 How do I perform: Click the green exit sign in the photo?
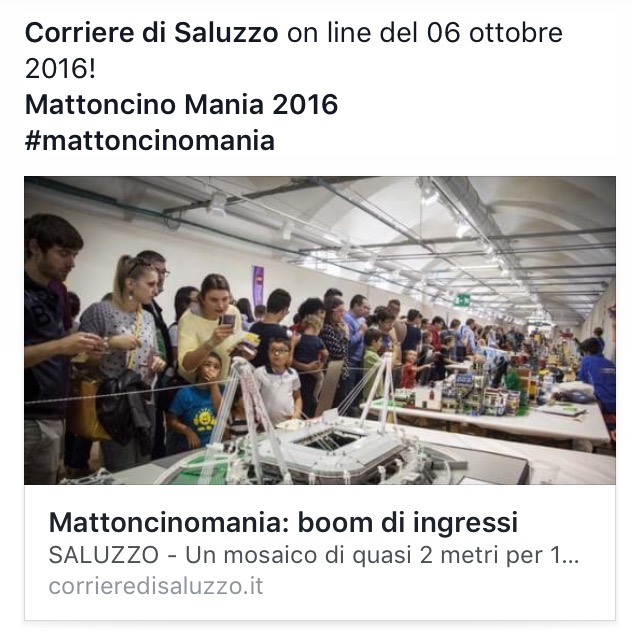[463, 301]
